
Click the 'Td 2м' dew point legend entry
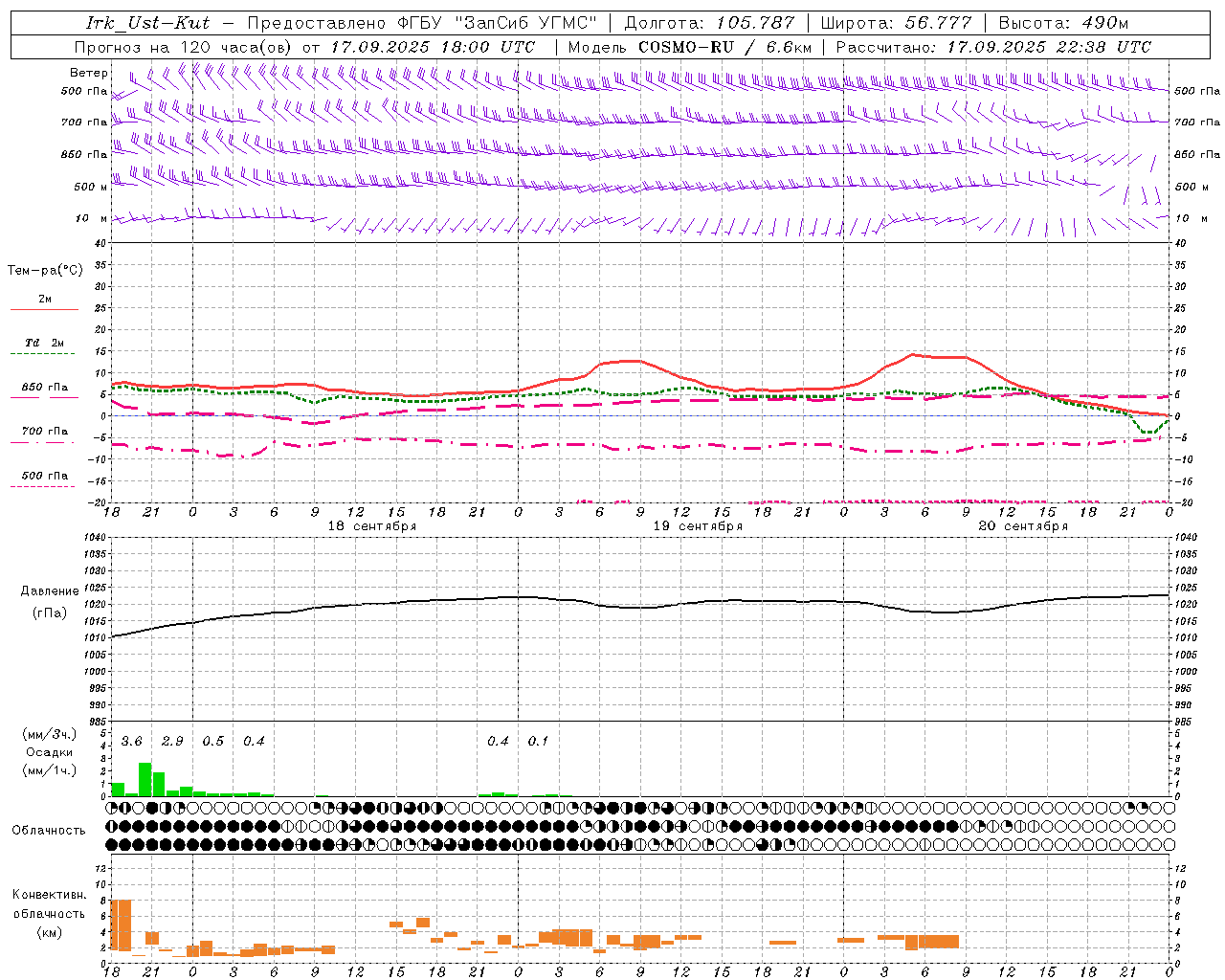click(x=45, y=343)
